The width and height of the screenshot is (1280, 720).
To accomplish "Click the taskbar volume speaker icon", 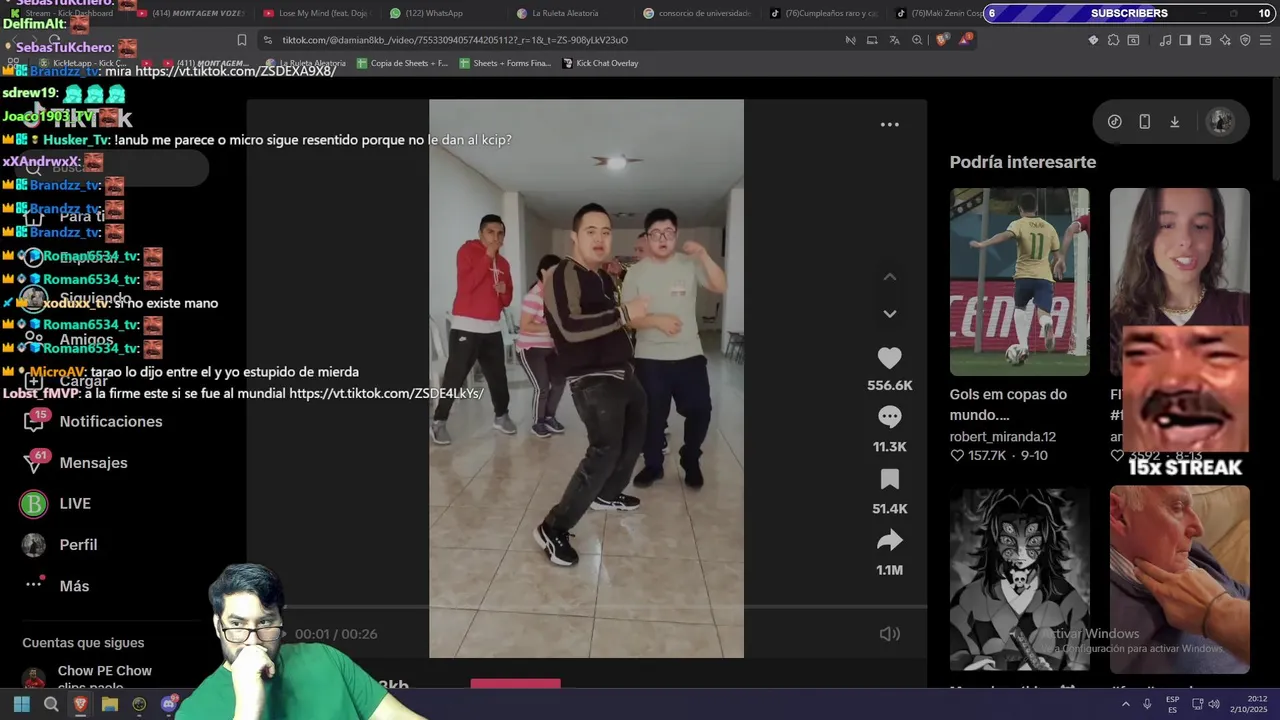I will pos(1214,704).
